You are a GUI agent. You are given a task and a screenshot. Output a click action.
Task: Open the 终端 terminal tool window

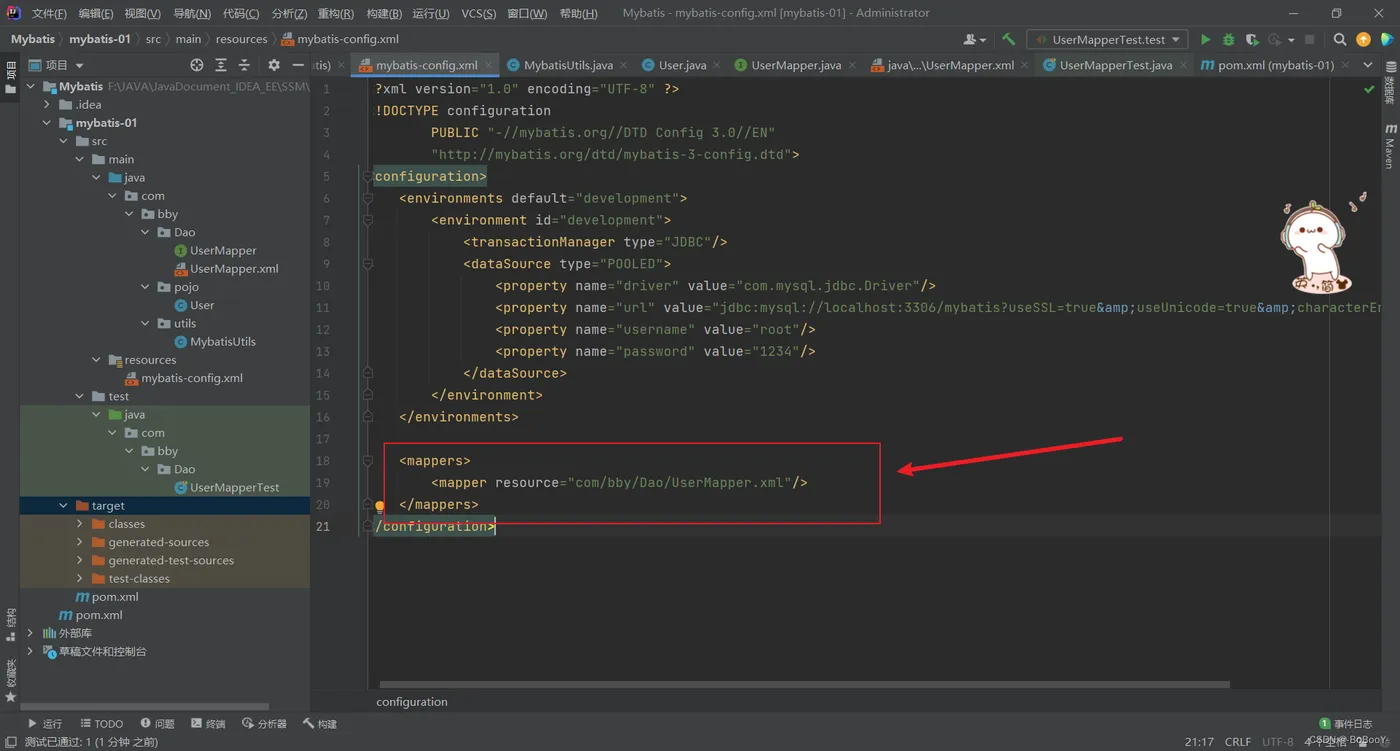[208, 724]
